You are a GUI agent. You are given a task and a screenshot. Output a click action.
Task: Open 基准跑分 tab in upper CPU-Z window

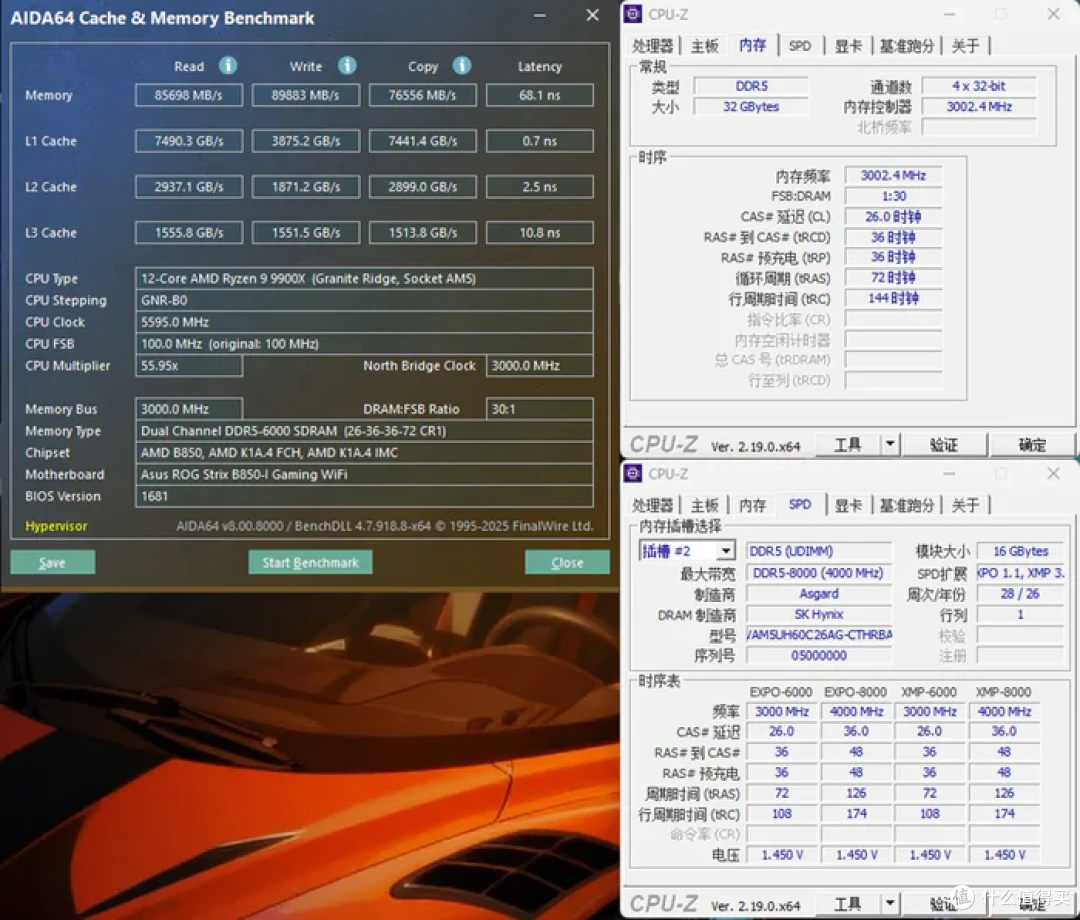point(906,46)
